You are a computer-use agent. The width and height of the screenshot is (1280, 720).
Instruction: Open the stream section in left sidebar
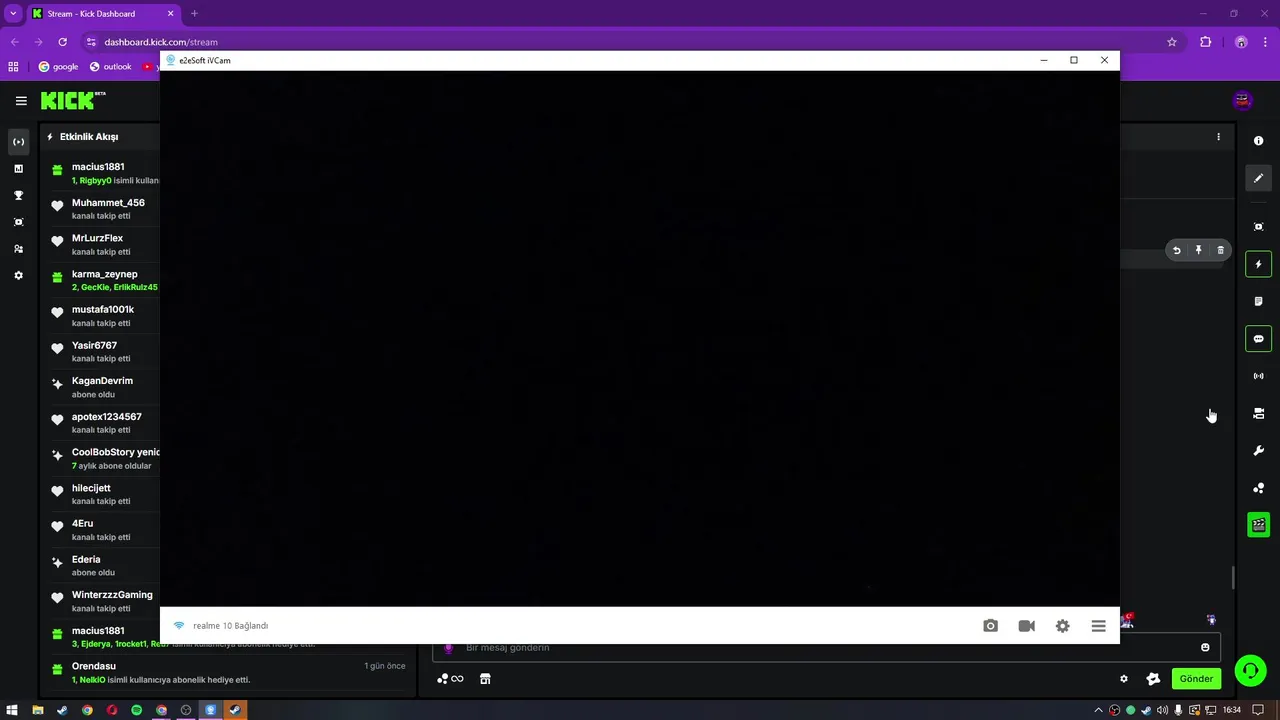coord(18,142)
